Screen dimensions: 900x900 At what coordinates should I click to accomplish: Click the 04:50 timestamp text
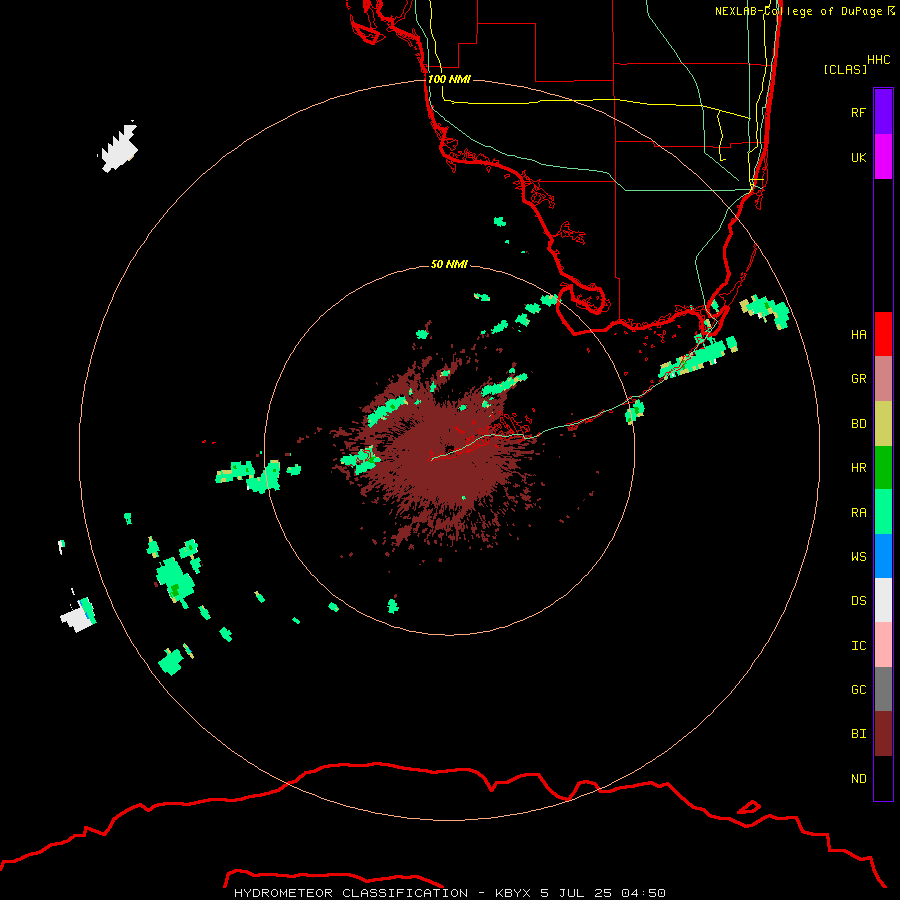[x=643, y=893]
